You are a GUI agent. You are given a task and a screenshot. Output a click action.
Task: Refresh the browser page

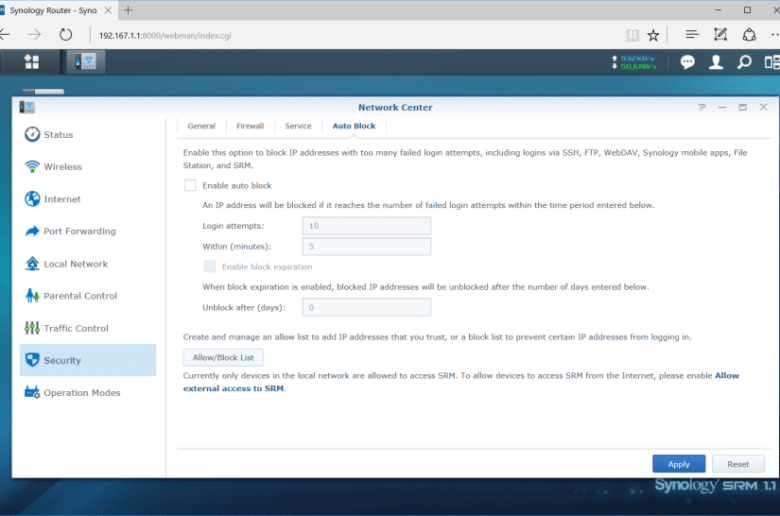click(66, 35)
